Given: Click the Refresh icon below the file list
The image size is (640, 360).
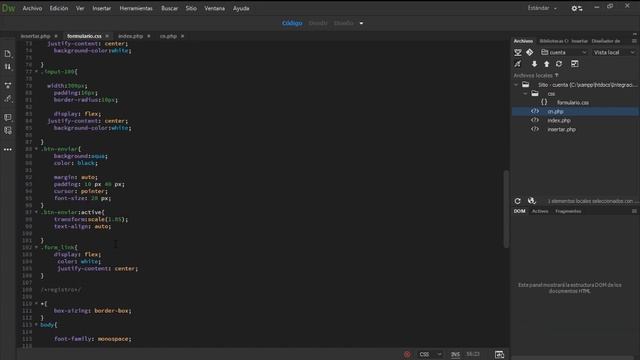Looking at the screenshot, I should 518,201.
